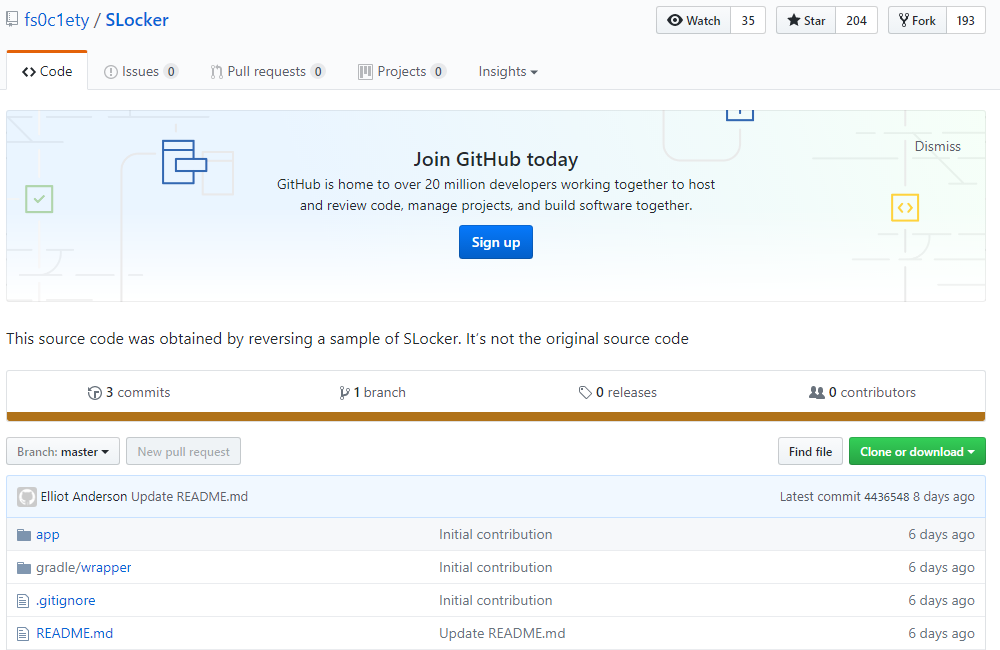Image resolution: width=1000 pixels, height=650 pixels.
Task: Click the commits history clock icon
Action: pos(95,393)
